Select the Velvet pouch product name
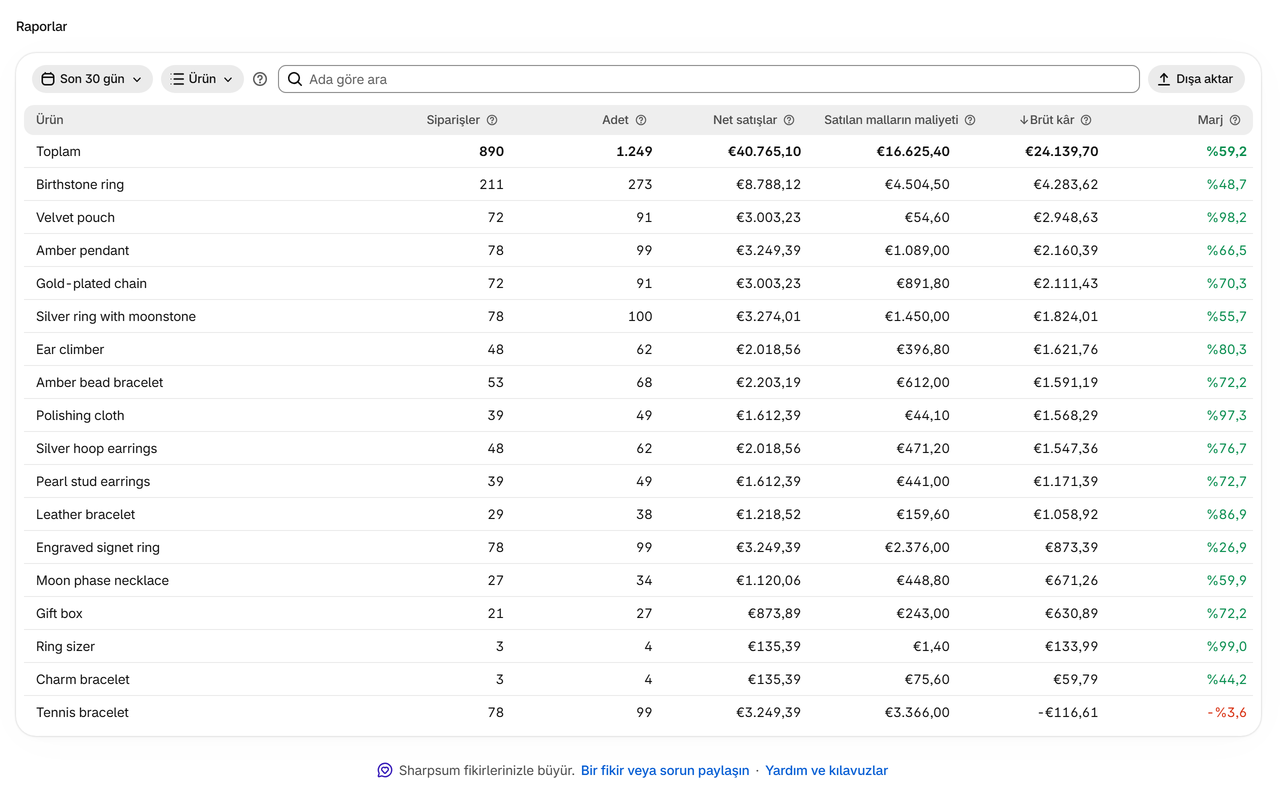The height and width of the screenshot is (800, 1280). 75,217
